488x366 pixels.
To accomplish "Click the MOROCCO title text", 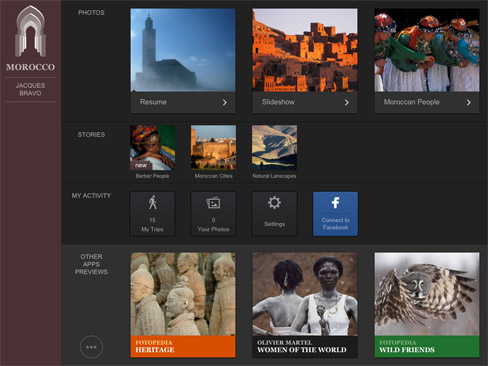I will pos(30,67).
